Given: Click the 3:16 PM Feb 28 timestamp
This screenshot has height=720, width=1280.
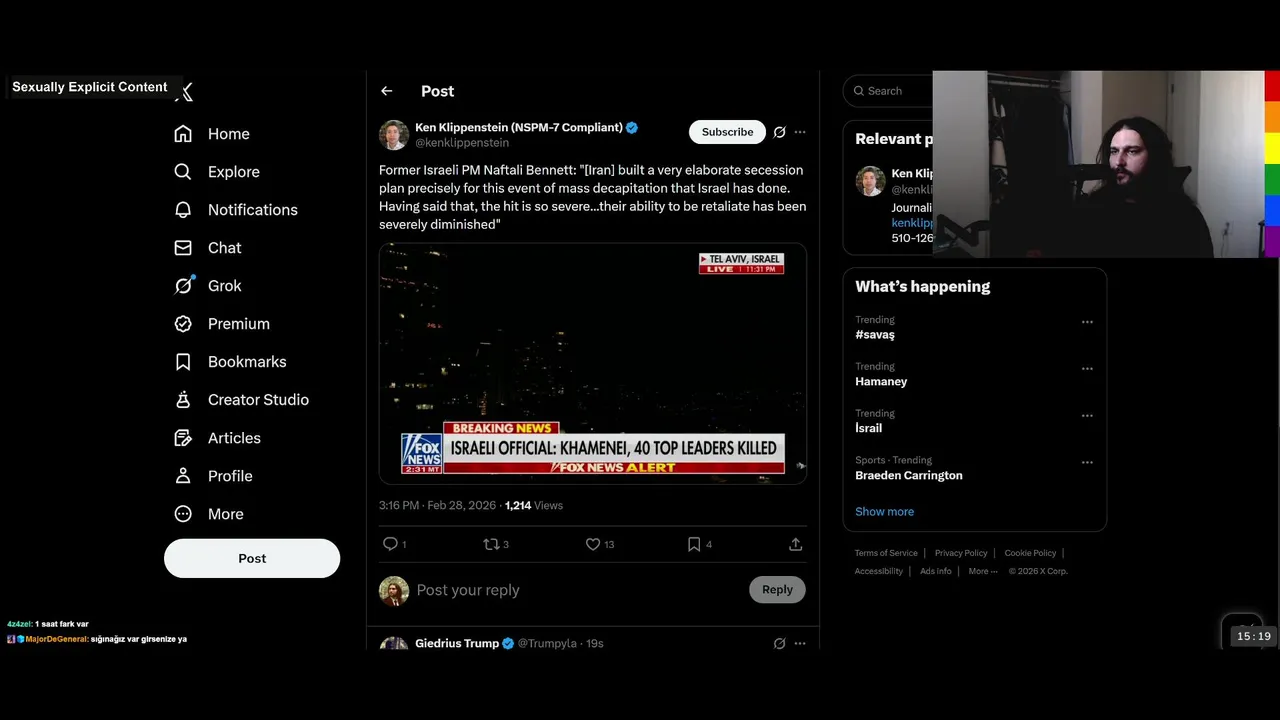Looking at the screenshot, I should [437, 505].
